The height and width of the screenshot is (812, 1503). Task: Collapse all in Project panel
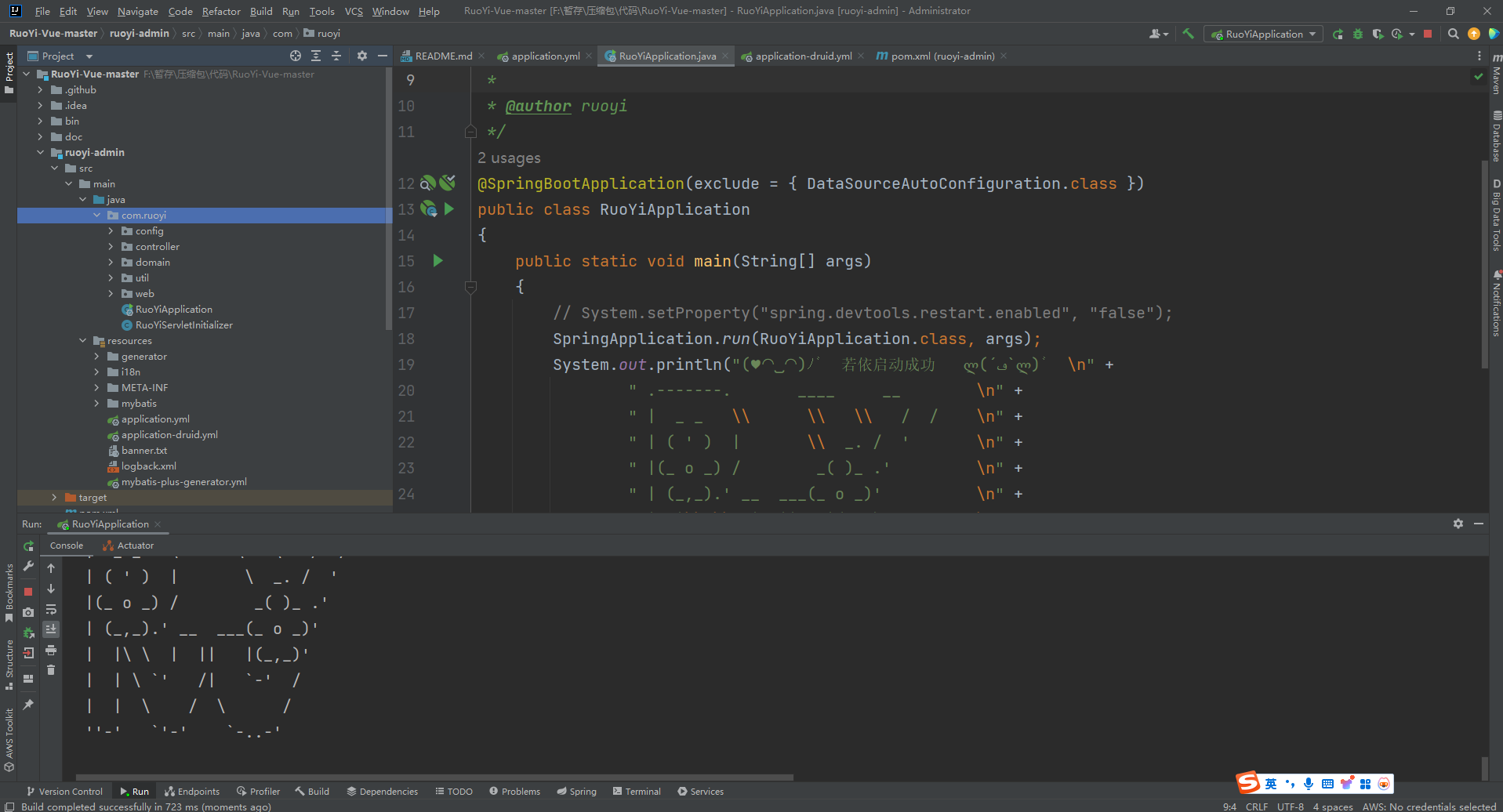336,56
